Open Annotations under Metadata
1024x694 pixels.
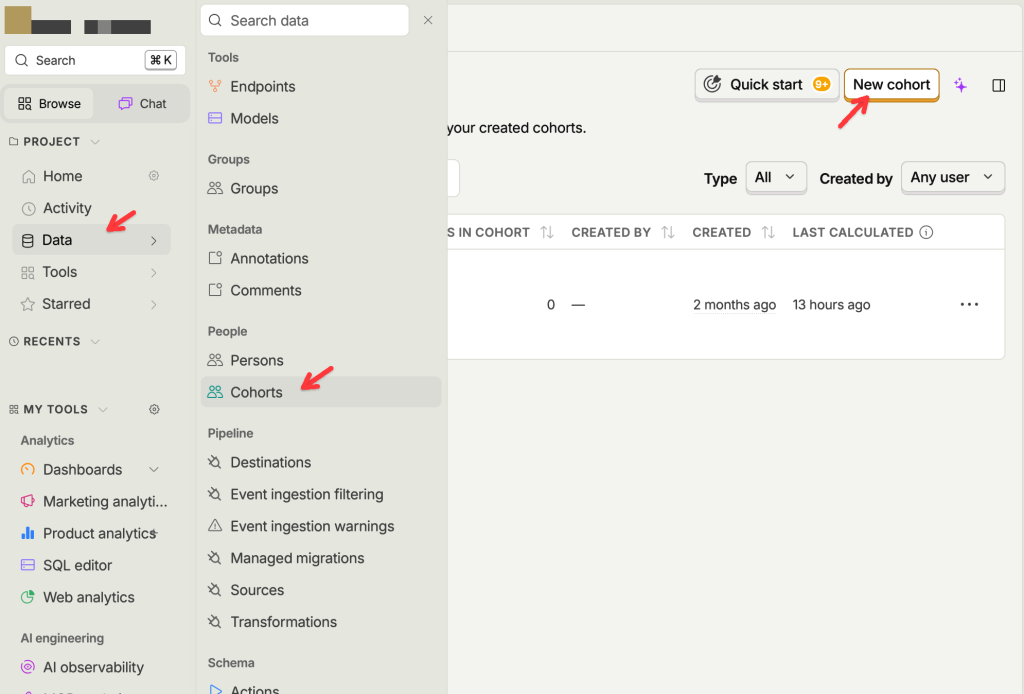[321, 259]
